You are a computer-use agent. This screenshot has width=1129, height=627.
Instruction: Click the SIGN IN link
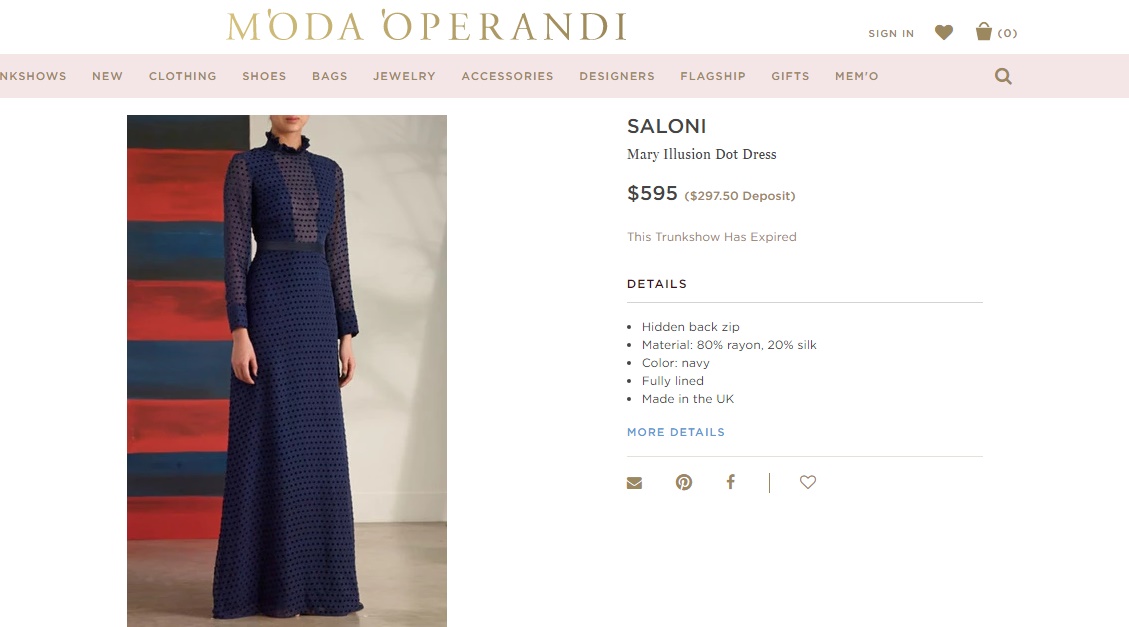[x=891, y=33]
